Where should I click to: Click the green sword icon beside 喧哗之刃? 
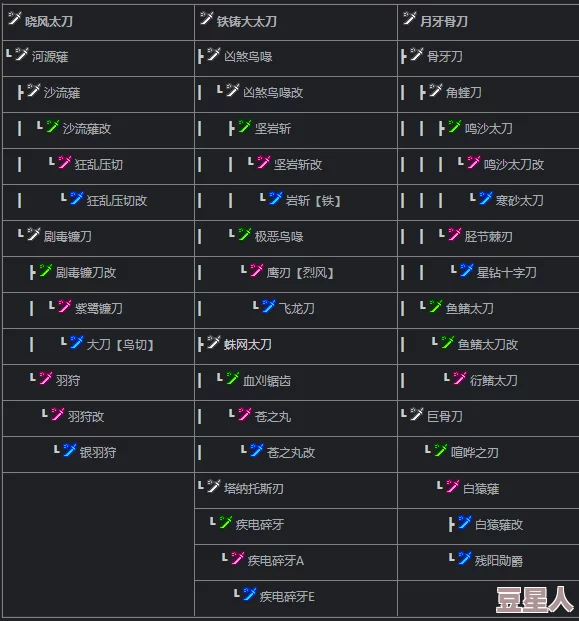pyautogui.click(x=441, y=450)
